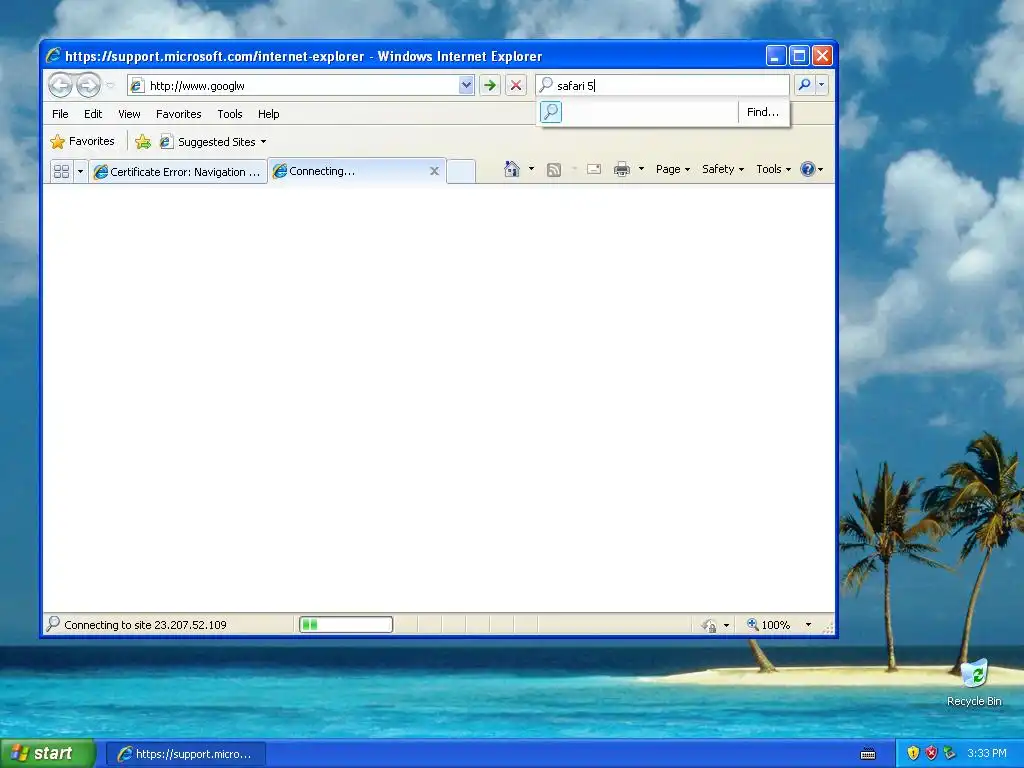Screen dimensions: 1024x768
Task: Click the page loading progress bar
Action: click(x=346, y=624)
